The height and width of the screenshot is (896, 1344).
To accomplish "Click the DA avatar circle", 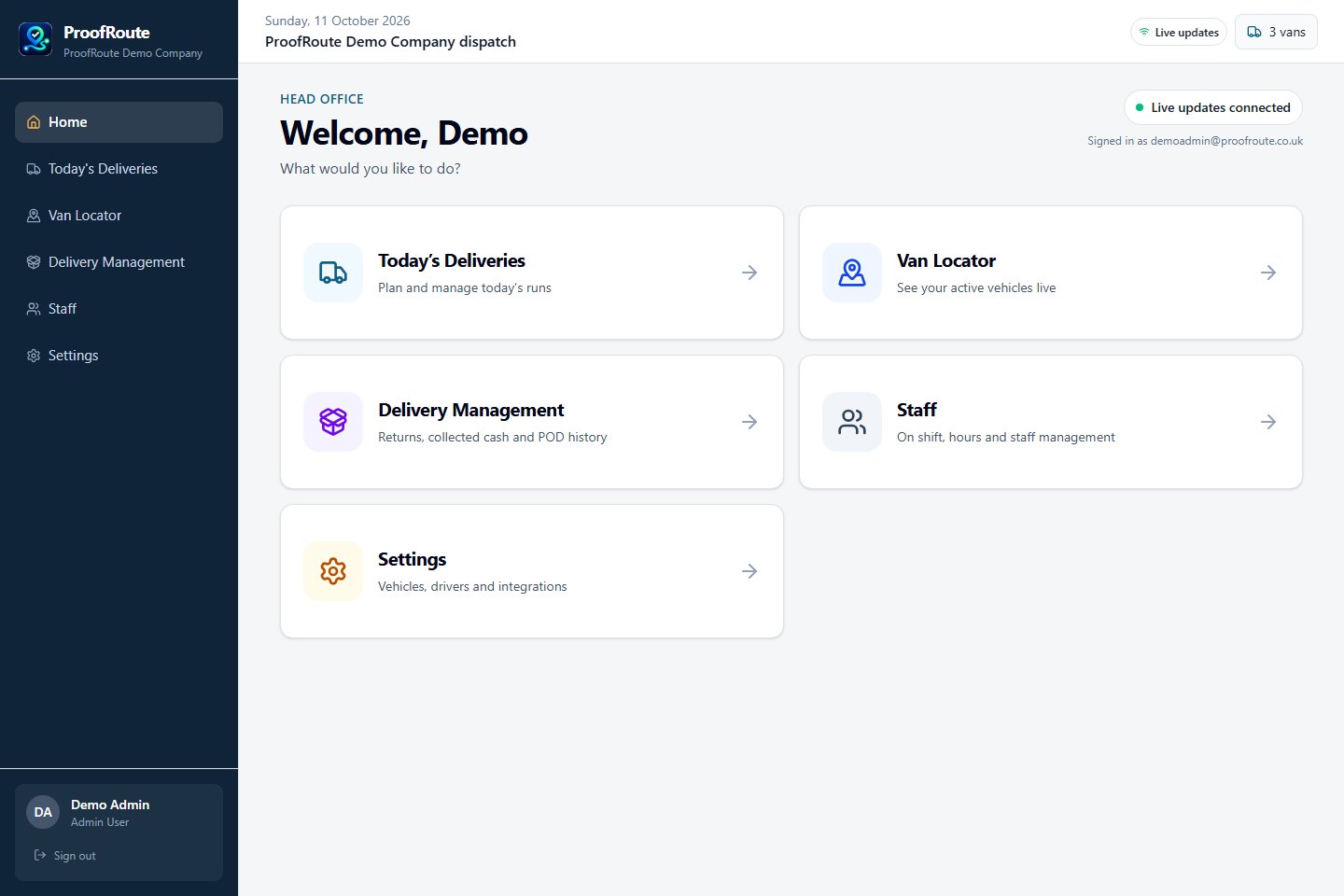I will tap(43, 812).
